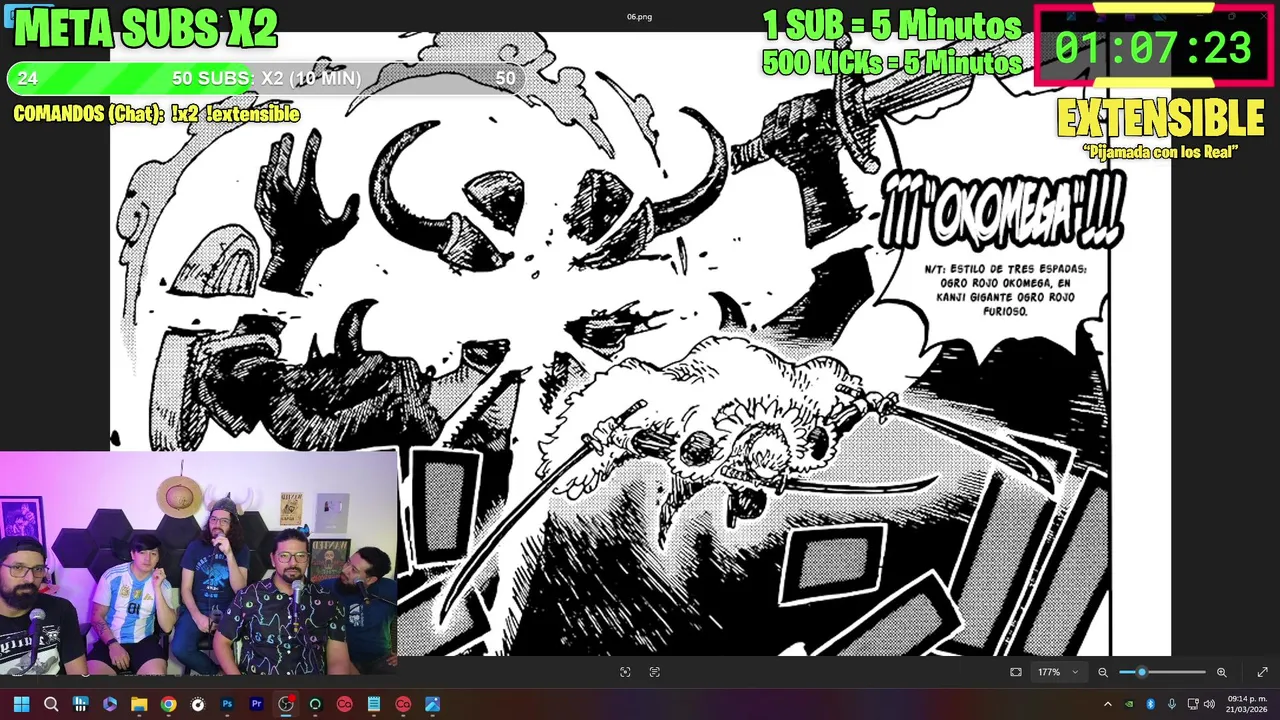
Task: Open the Bluetooth tray icon
Action: (1150, 704)
